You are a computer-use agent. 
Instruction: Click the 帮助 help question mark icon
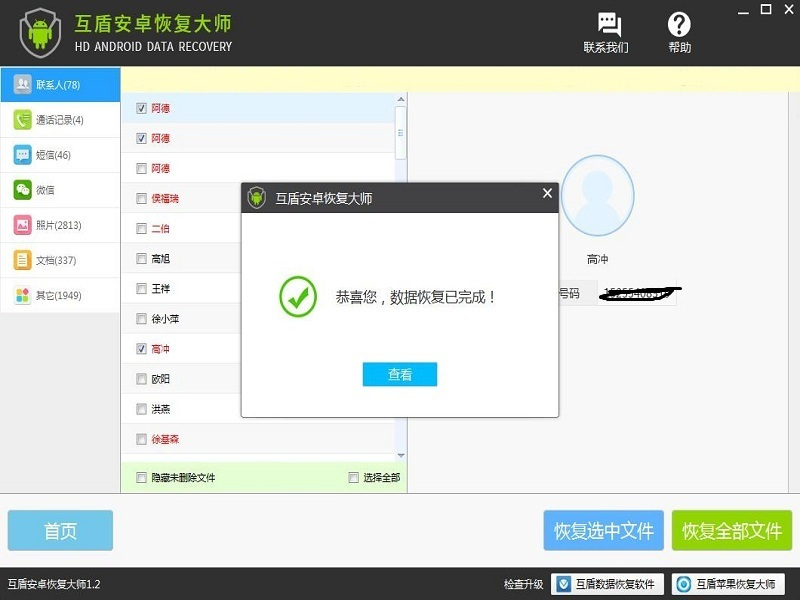pyautogui.click(x=679, y=22)
